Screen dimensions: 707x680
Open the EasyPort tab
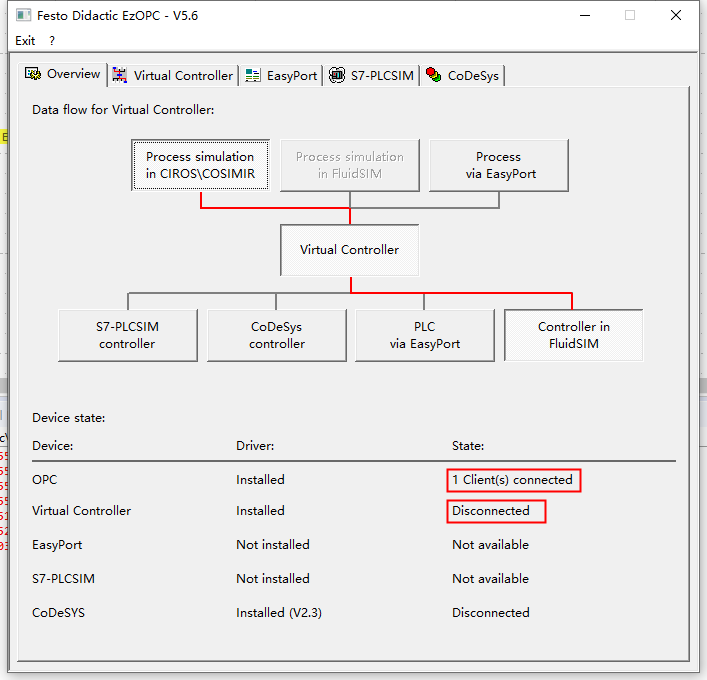[x=281, y=75]
